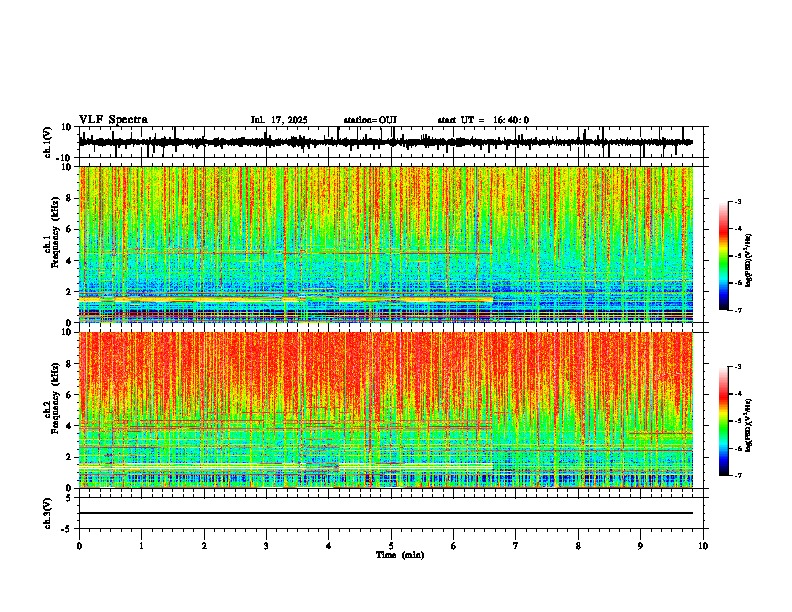This screenshot has height=612, width=792.
Task: Click the "-3" label on ch.2 color bar
Action: [738, 367]
